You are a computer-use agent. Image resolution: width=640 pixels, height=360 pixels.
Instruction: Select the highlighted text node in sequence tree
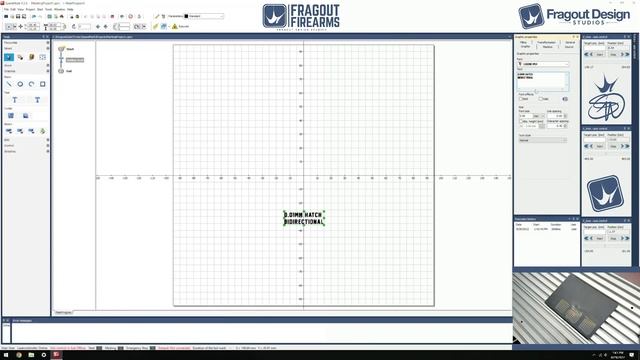click(75, 60)
